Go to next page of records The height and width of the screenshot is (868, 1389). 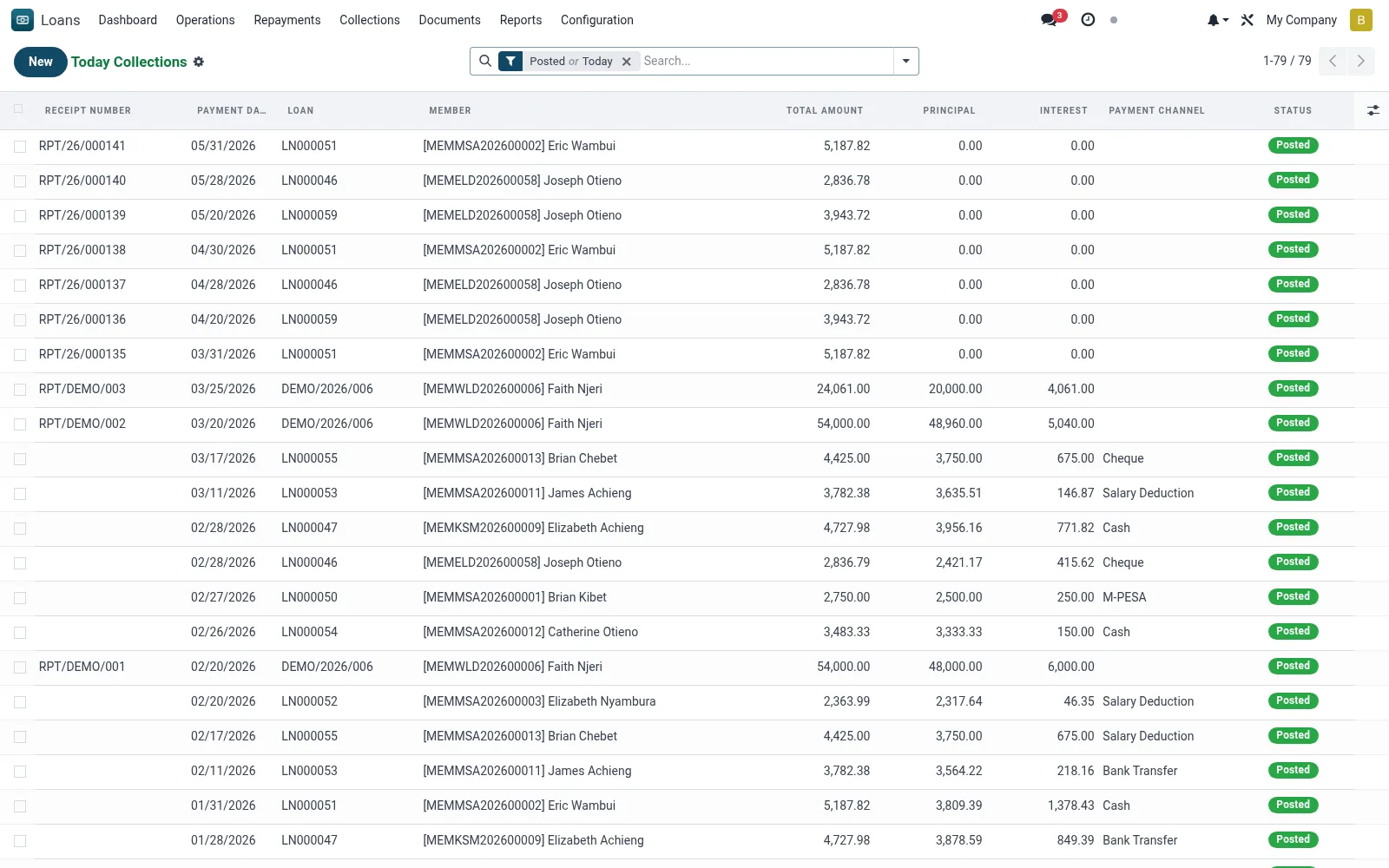click(1360, 61)
